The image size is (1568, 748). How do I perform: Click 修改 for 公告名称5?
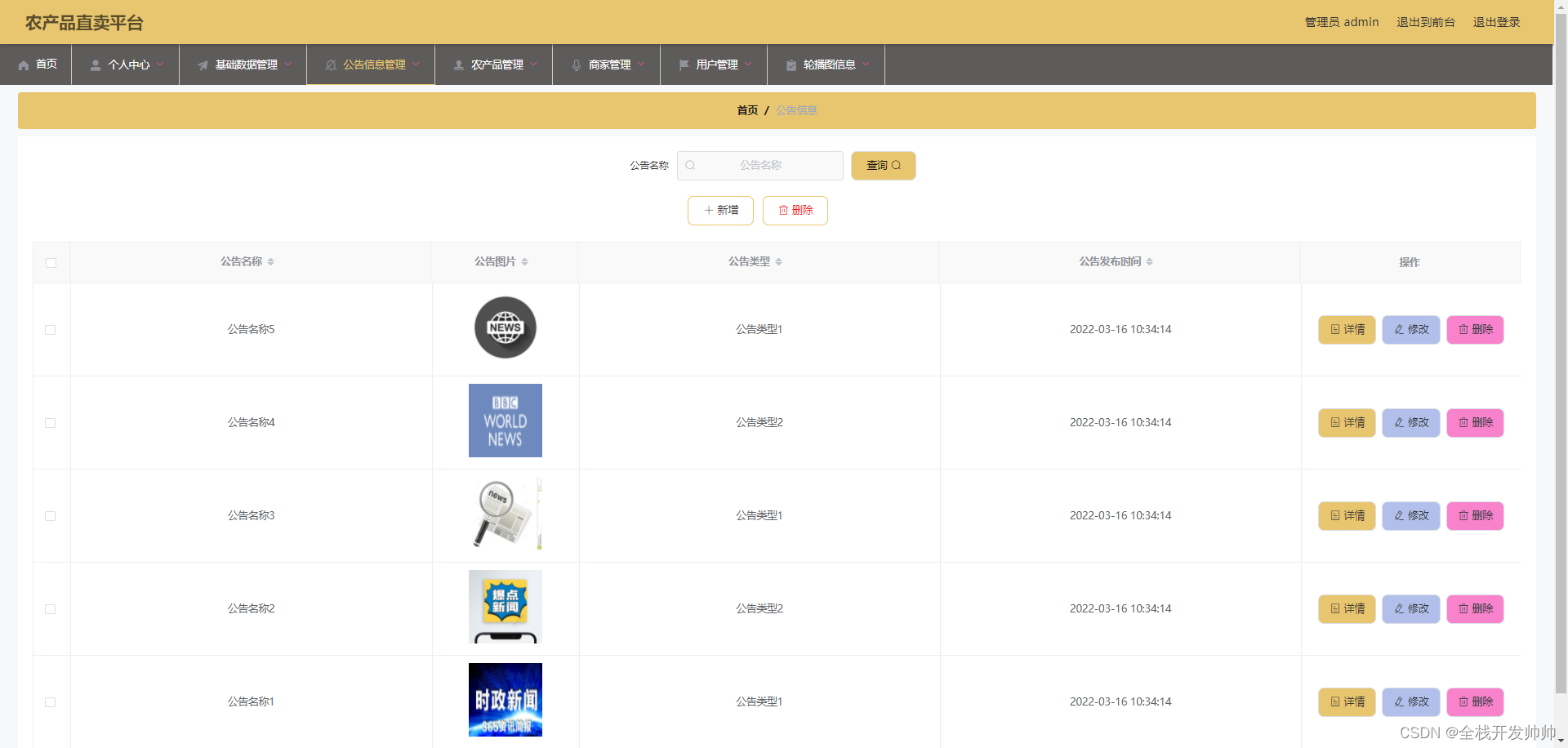pos(1411,330)
